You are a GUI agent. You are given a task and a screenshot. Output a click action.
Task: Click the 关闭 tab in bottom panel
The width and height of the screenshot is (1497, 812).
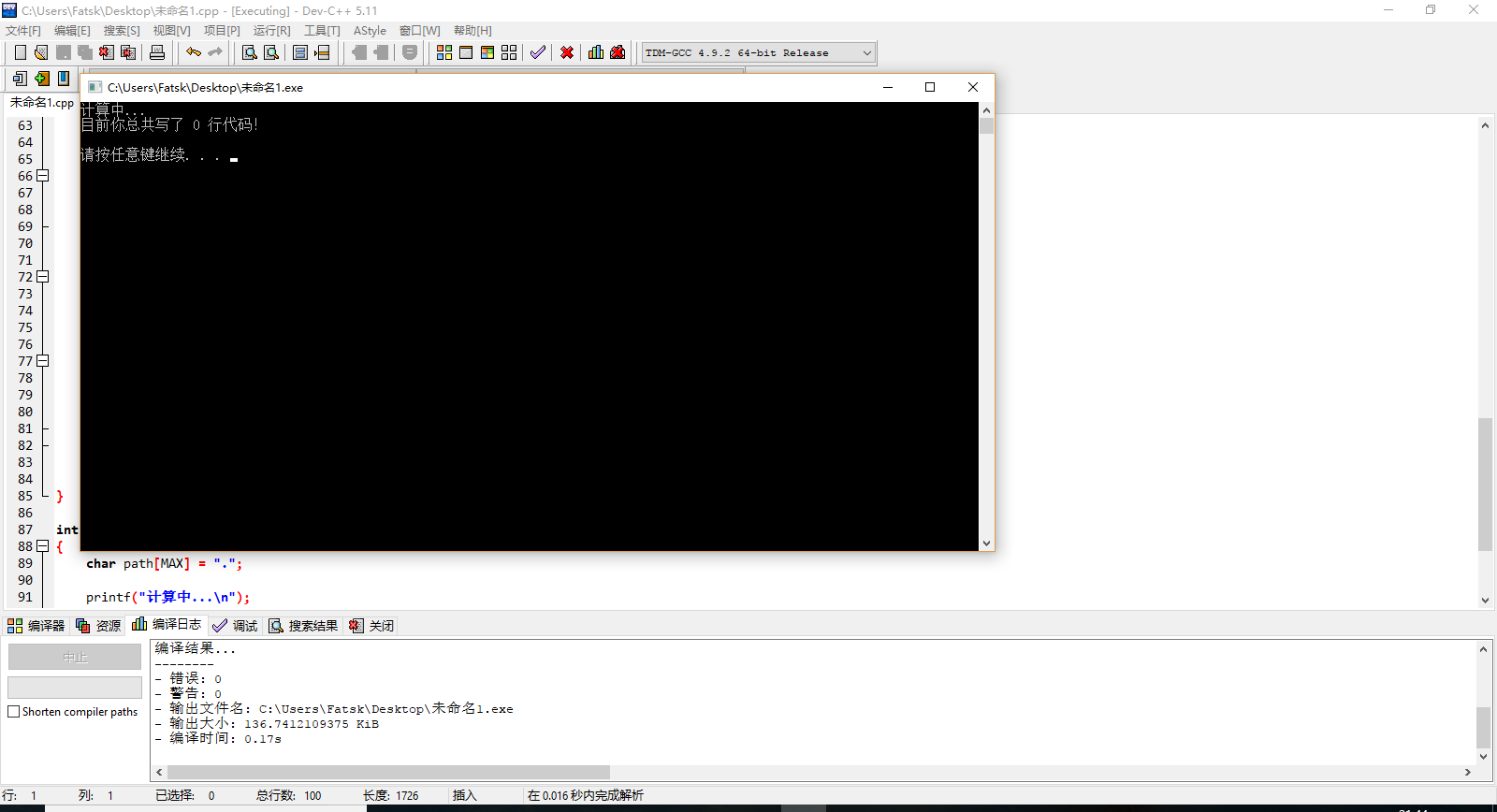[371, 626]
